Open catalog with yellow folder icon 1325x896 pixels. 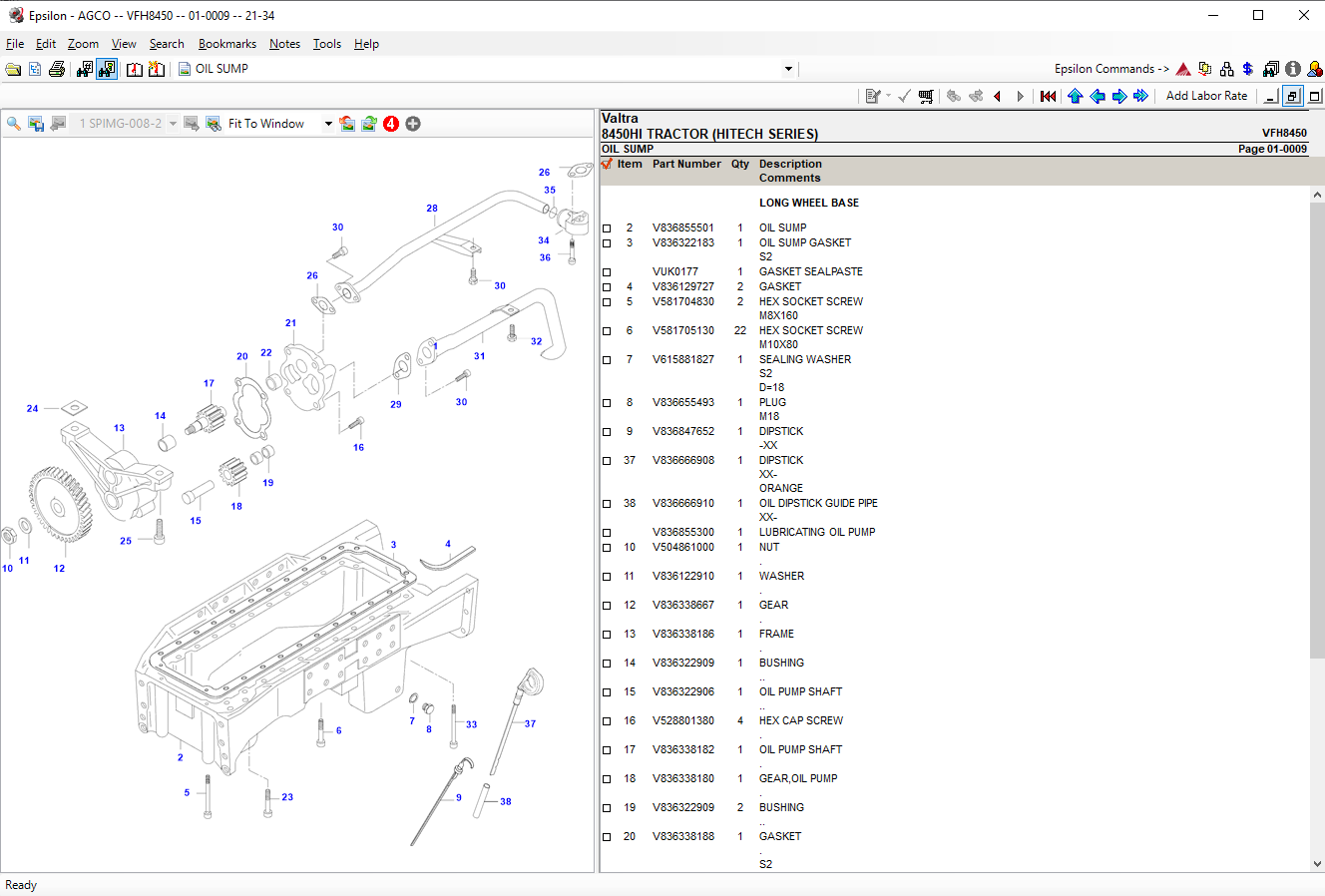(13, 69)
